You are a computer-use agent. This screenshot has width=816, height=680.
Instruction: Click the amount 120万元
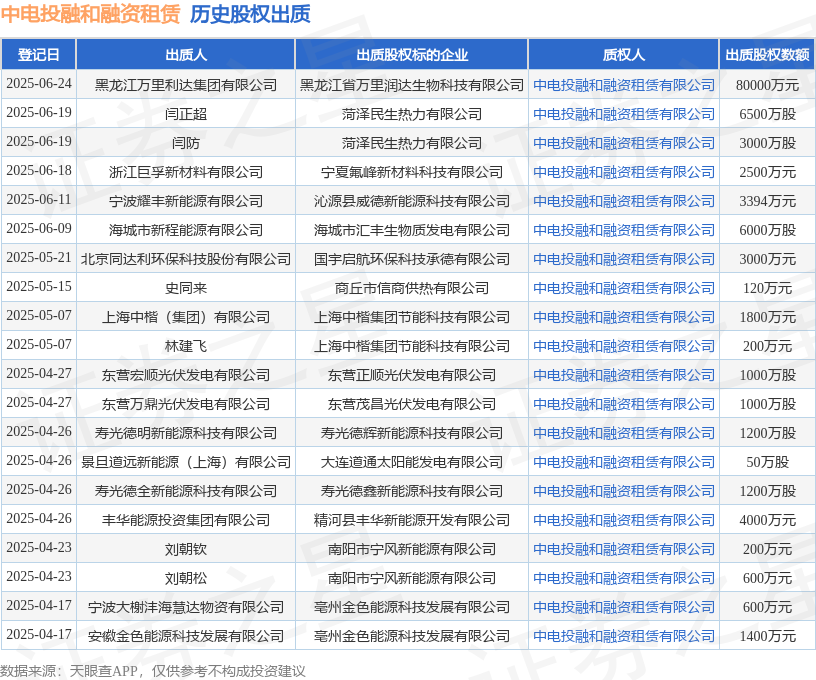(x=767, y=288)
